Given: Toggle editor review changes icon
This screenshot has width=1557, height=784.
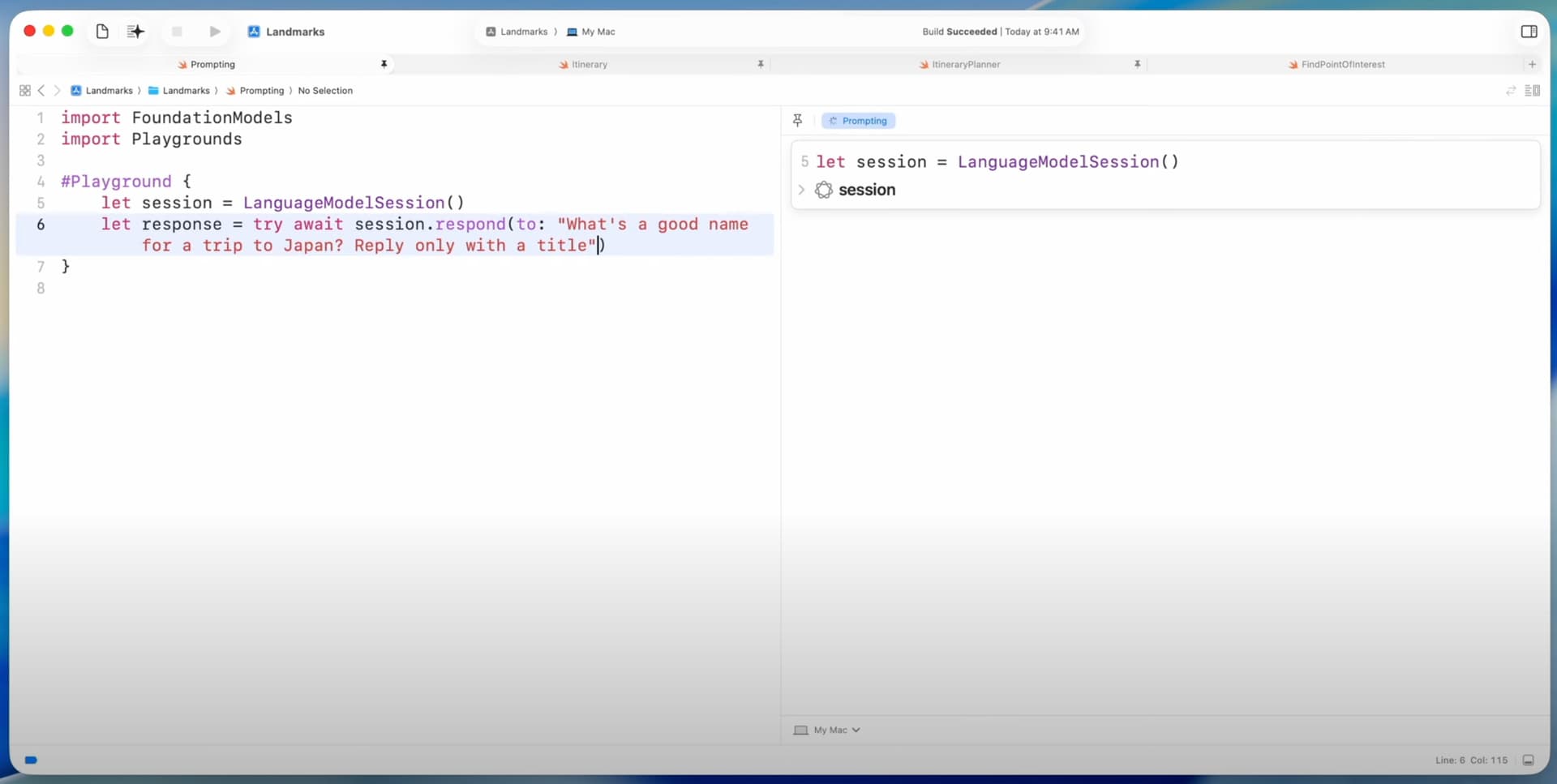Looking at the screenshot, I should click(x=1511, y=91).
